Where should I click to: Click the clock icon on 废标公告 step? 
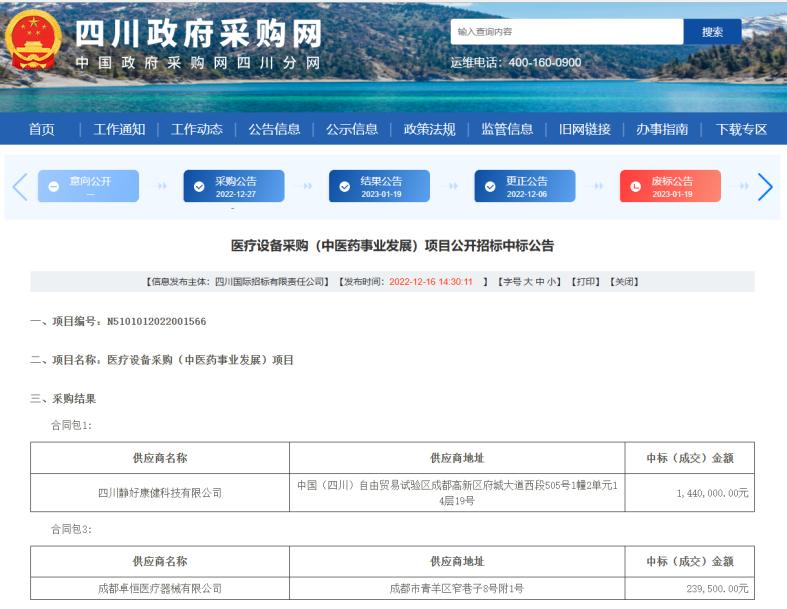[635, 187]
